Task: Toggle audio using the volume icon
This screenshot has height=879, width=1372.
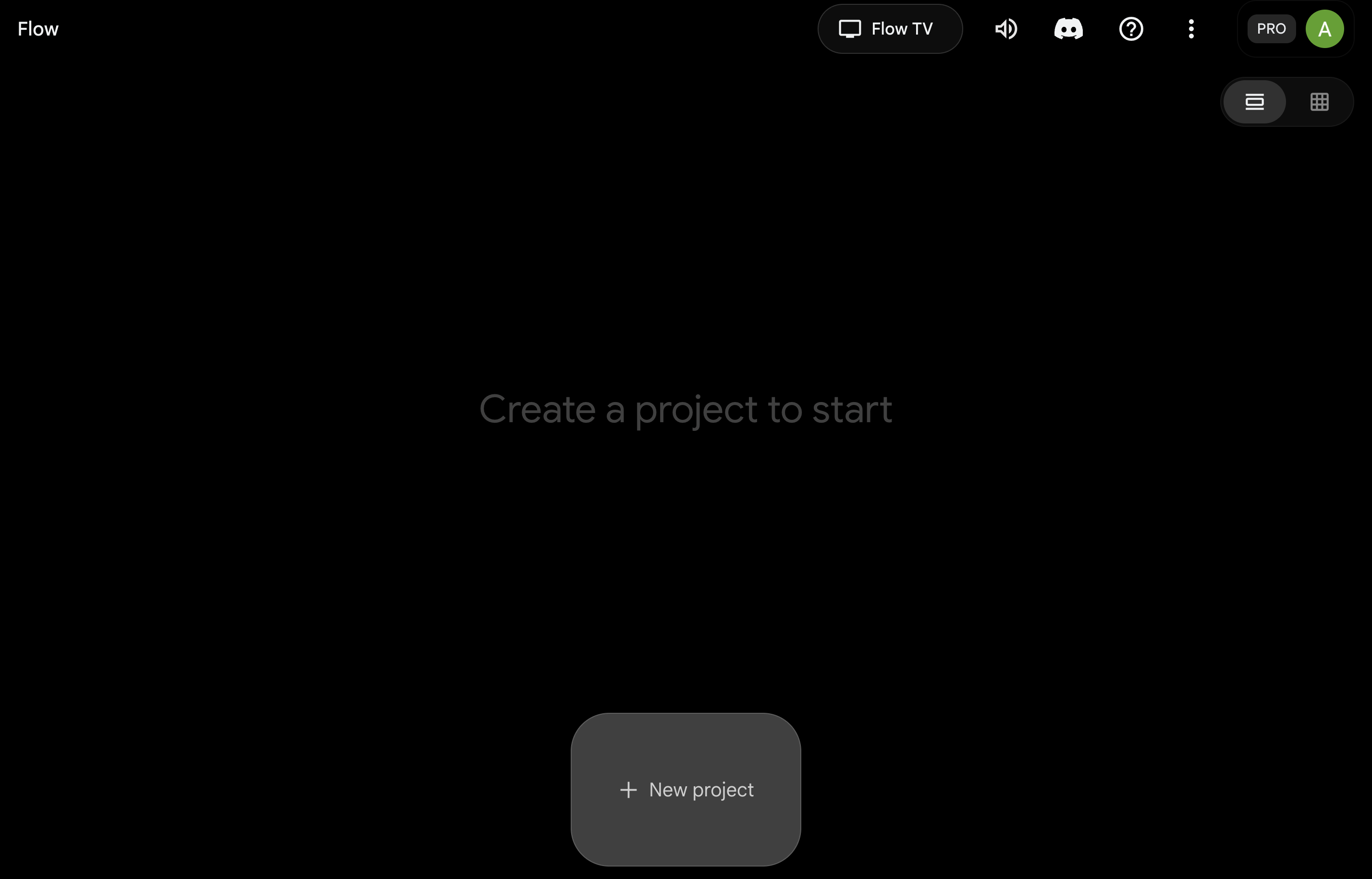Action: 1006,28
